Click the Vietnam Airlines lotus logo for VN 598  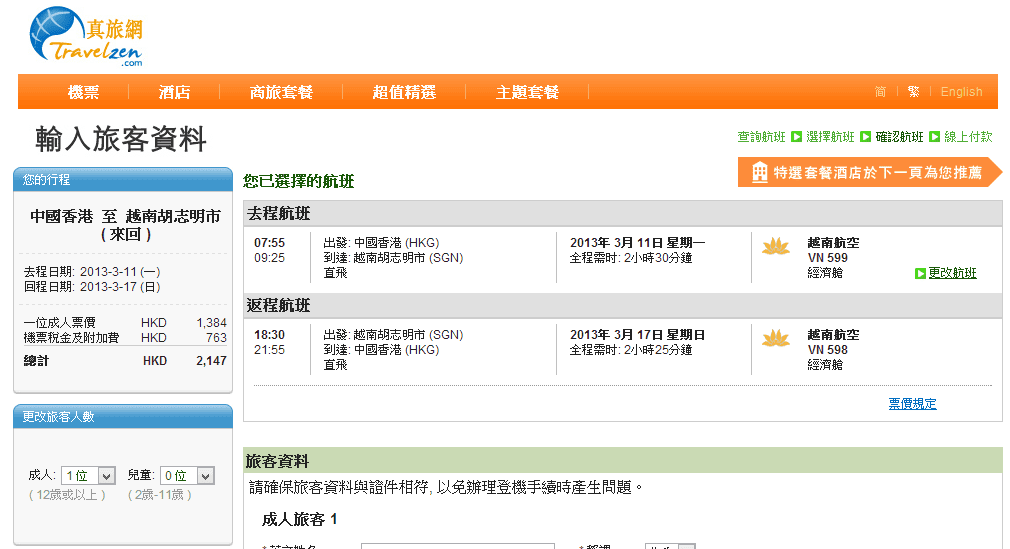coord(775,339)
